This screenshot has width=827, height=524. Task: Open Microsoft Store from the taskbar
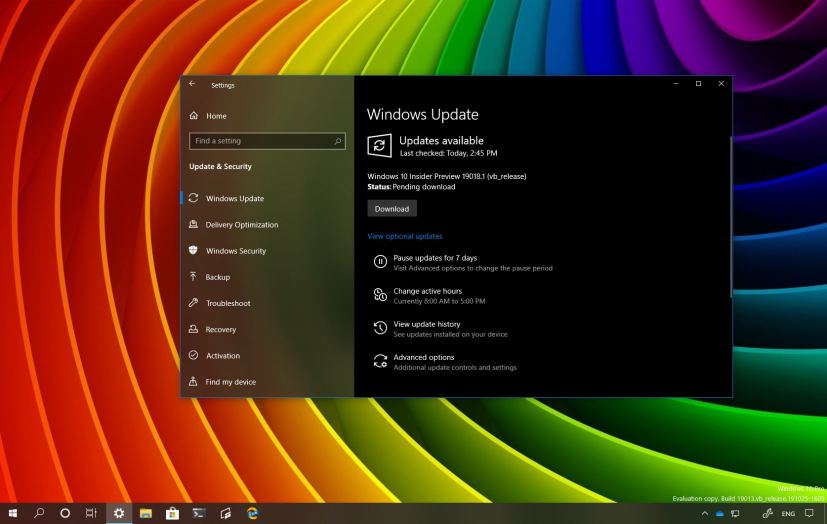pyautogui.click(x=172, y=513)
